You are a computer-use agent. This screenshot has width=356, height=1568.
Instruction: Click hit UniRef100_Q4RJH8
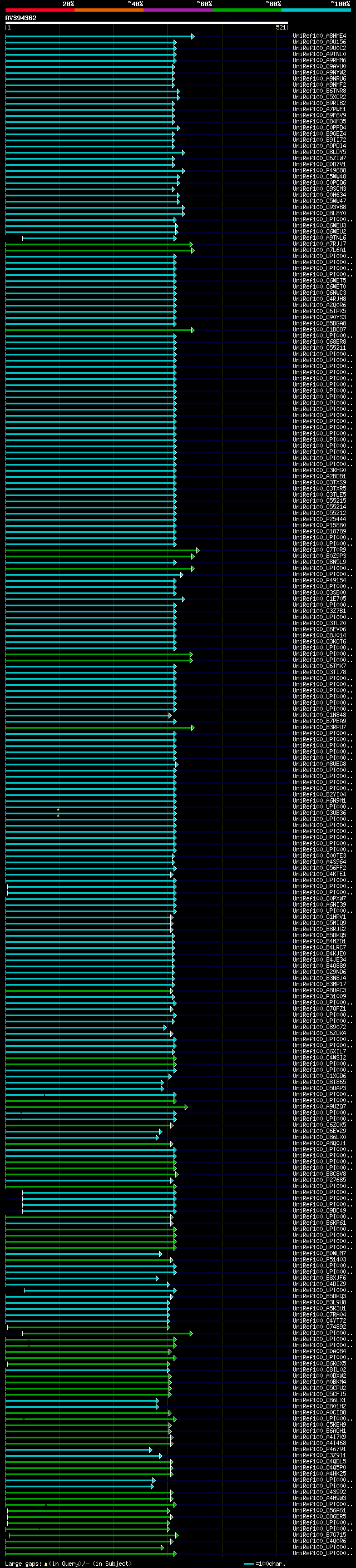(319, 299)
